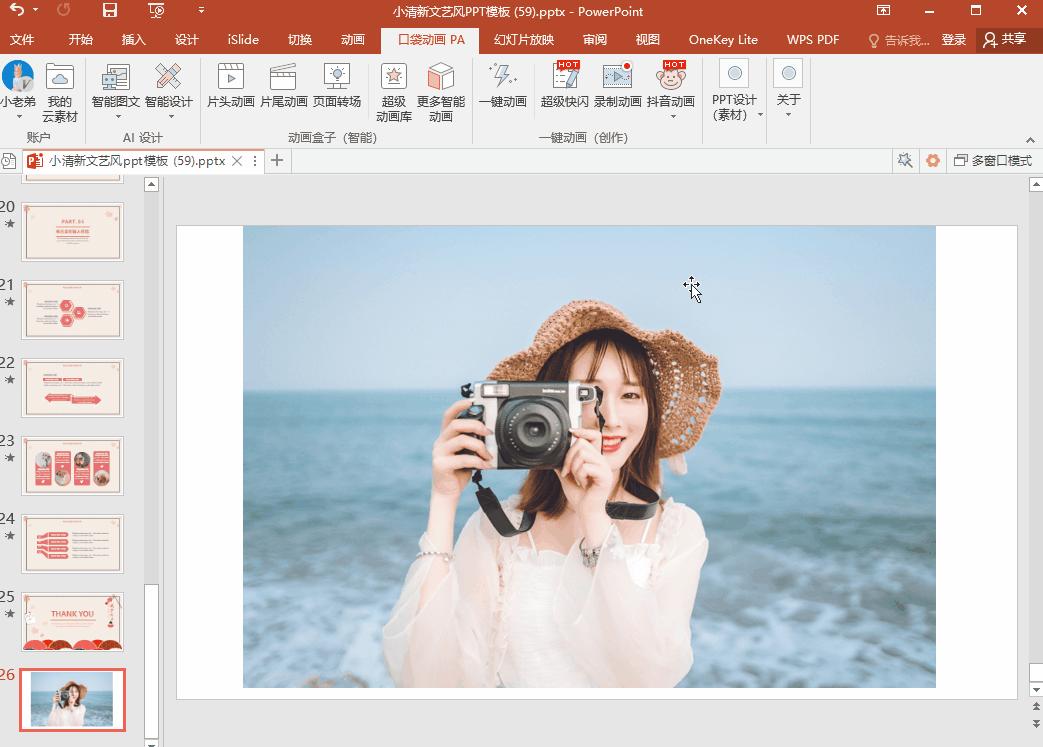The height and width of the screenshot is (747, 1043).
Task: Start 一键动画 one-click animation
Action: tap(503, 90)
